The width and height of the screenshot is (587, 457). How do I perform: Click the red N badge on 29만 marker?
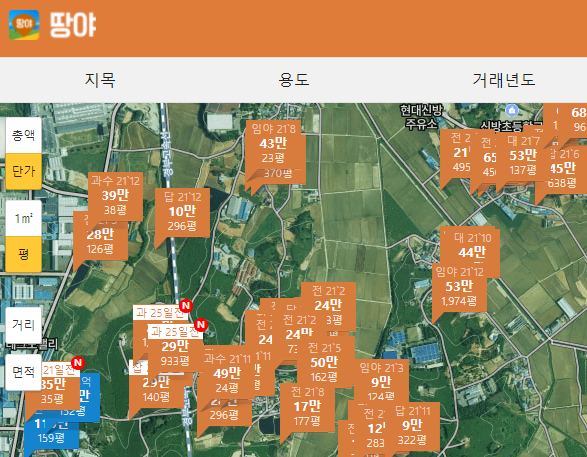(x=201, y=325)
